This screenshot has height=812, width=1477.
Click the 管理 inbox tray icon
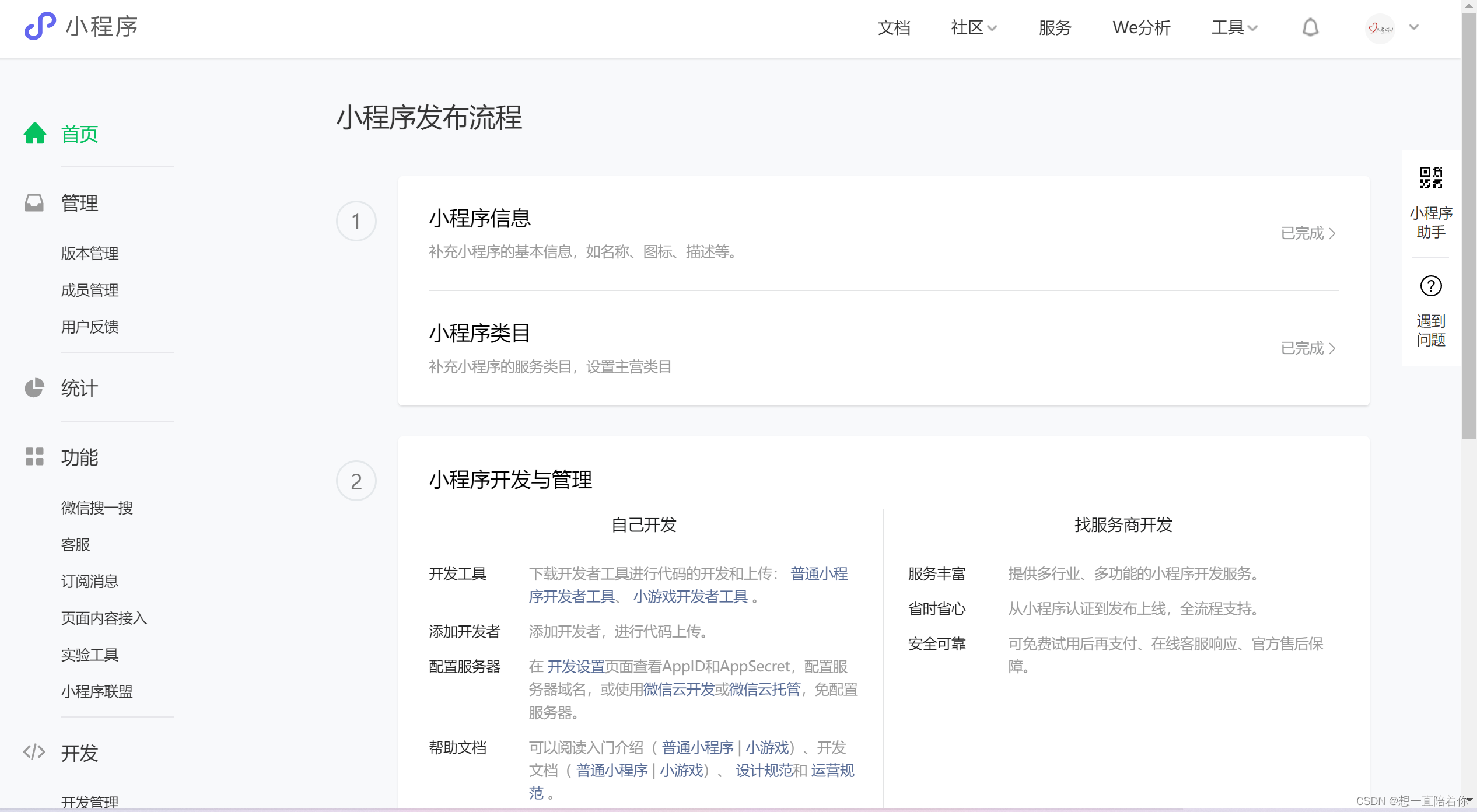34,203
